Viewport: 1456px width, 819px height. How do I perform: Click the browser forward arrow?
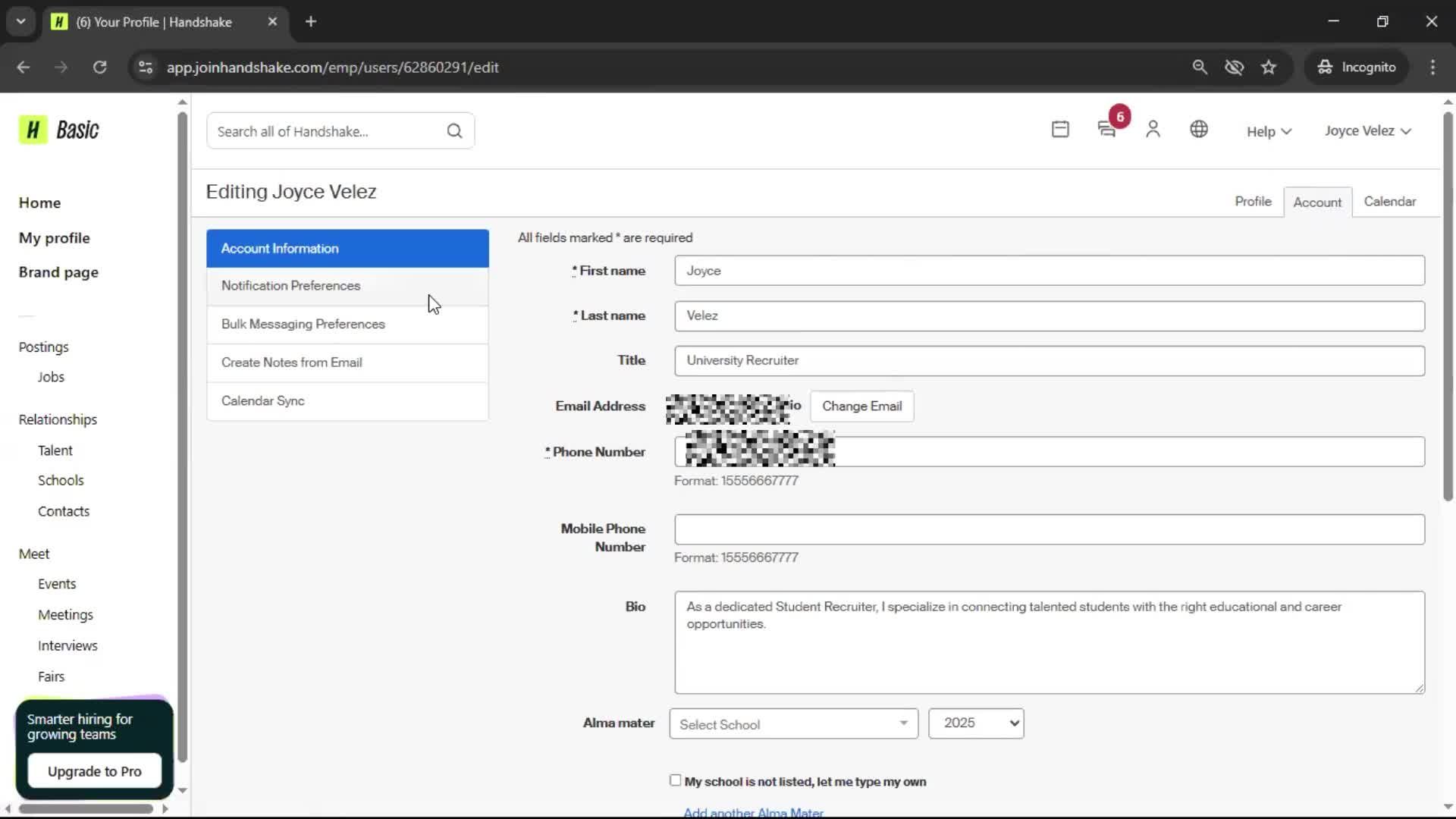[x=61, y=67]
